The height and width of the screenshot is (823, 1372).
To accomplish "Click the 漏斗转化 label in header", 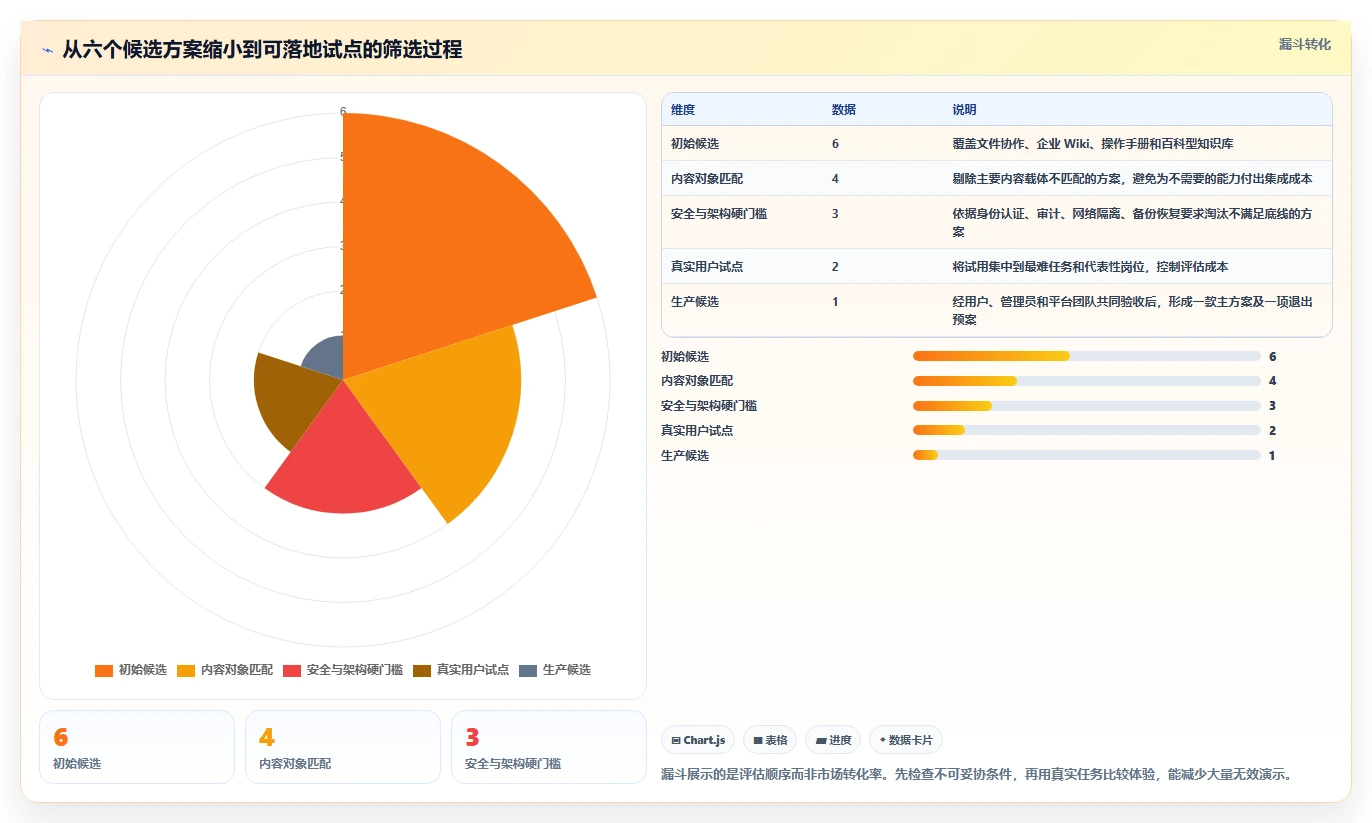I will (1304, 44).
